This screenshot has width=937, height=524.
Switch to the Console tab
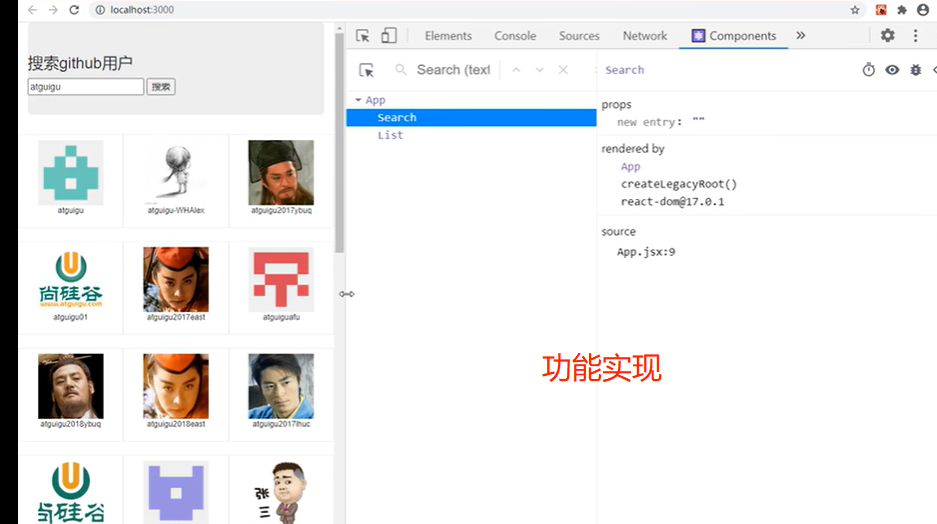click(x=515, y=36)
